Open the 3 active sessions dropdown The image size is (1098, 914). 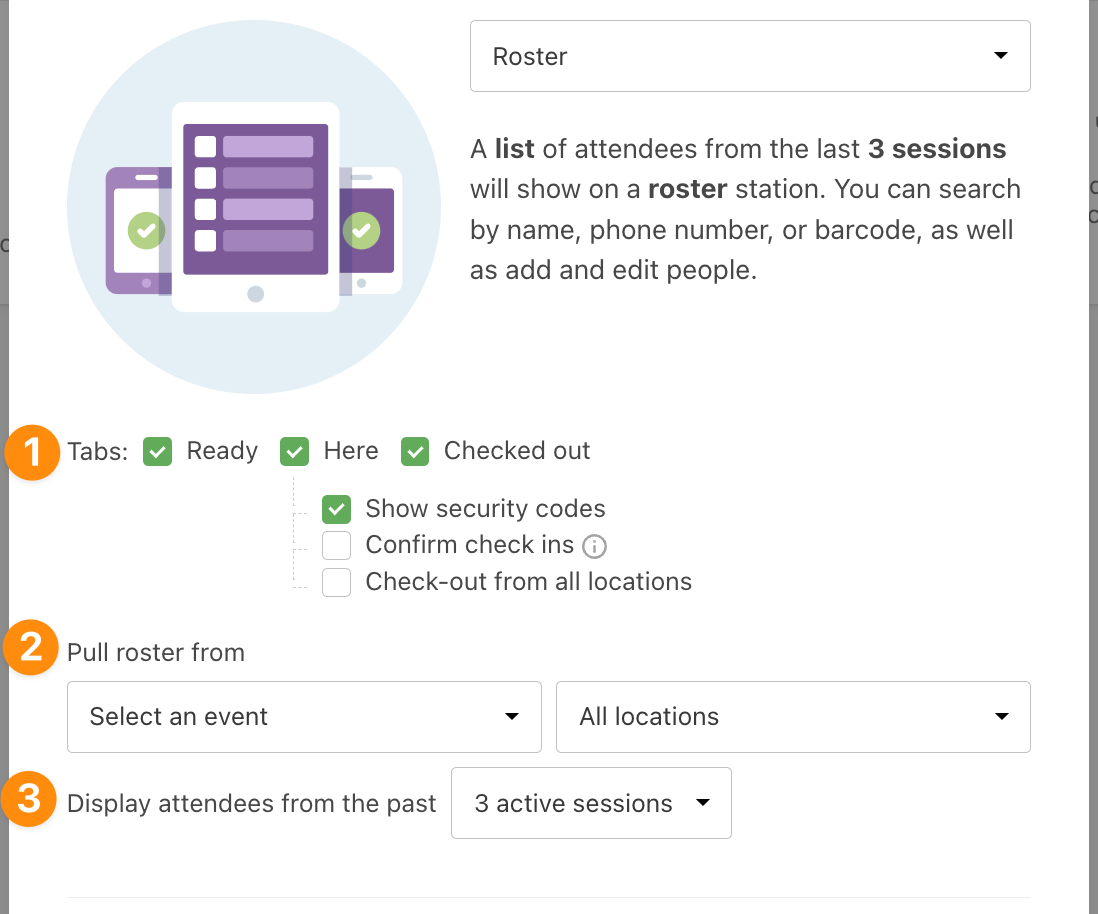(591, 803)
